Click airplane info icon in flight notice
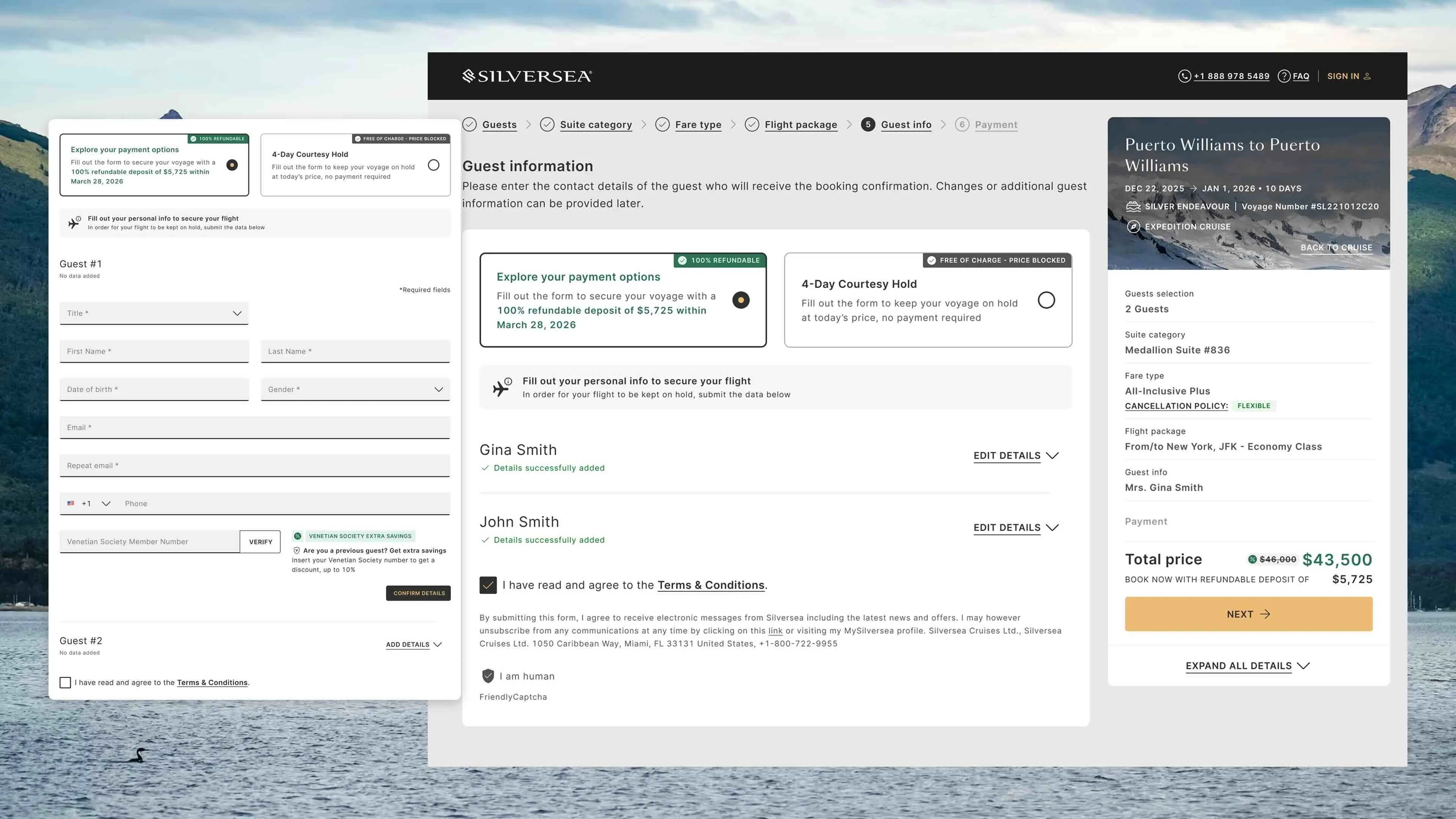1456x819 pixels. 501,387
